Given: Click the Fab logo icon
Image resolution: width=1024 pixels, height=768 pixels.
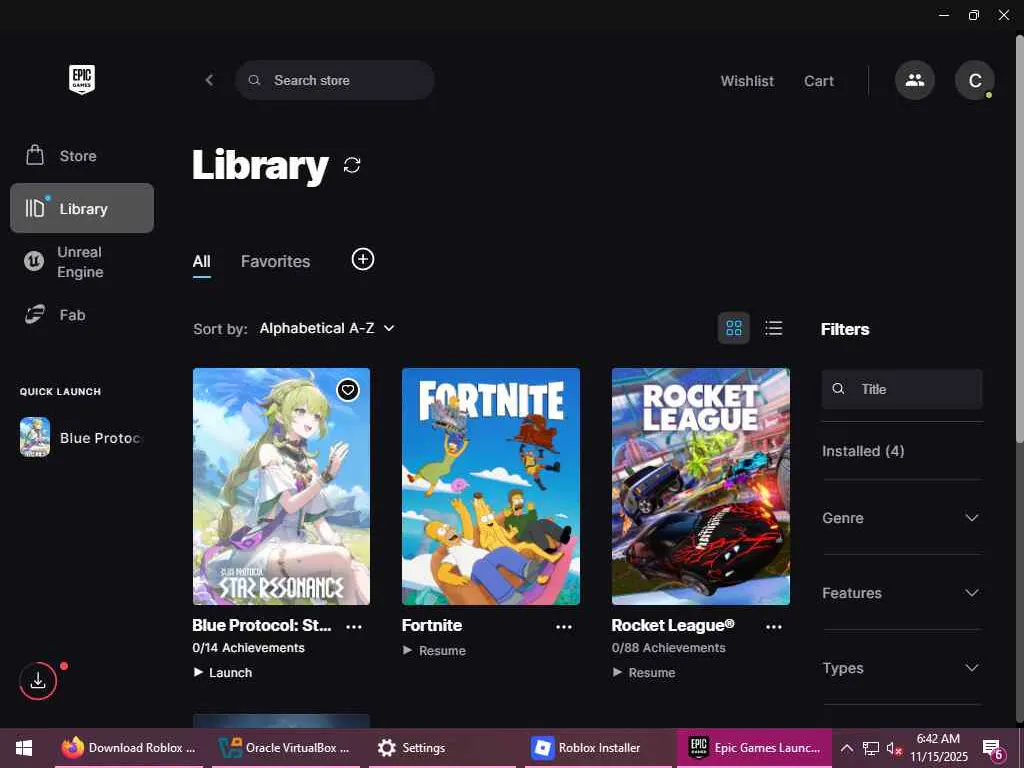Looking at the screenshot, I should [x=35, y=315].
